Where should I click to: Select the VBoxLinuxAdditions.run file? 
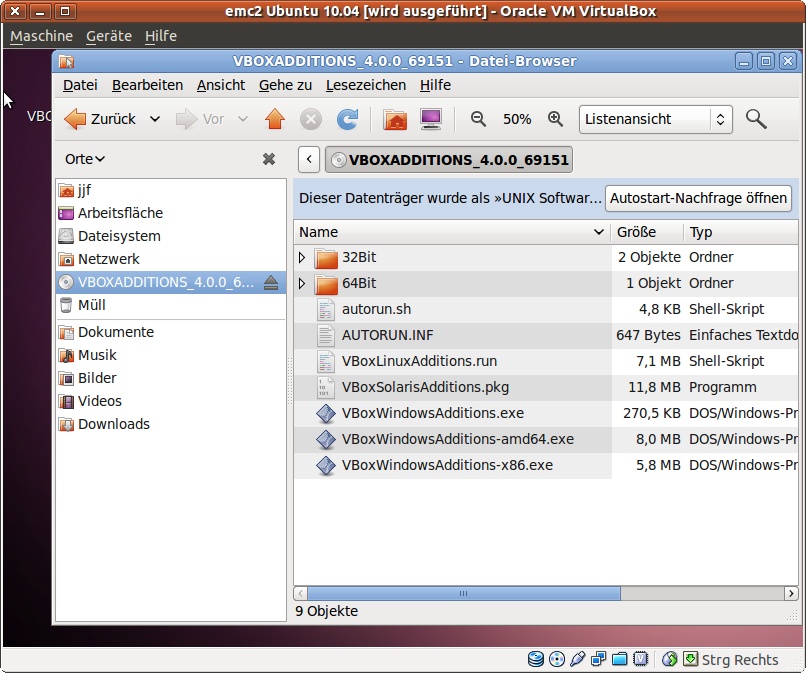coord(419,361)
